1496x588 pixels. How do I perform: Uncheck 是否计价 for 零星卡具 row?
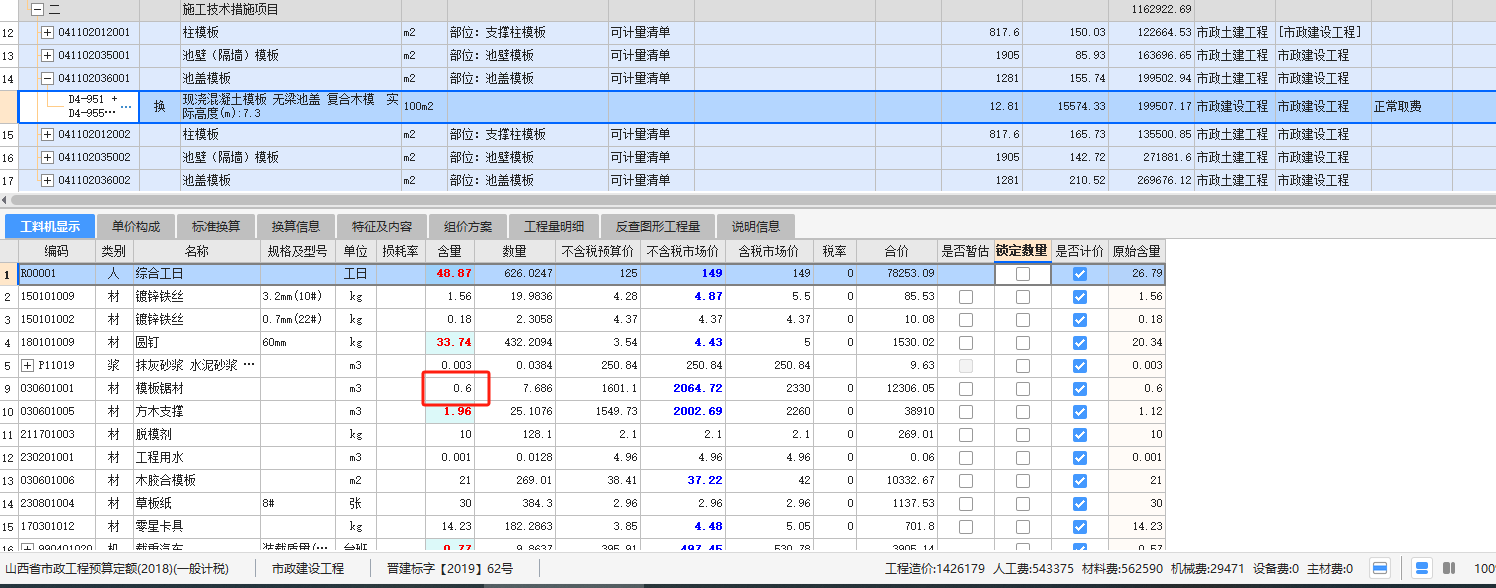pyautogui.click(x=1079, y=526)
